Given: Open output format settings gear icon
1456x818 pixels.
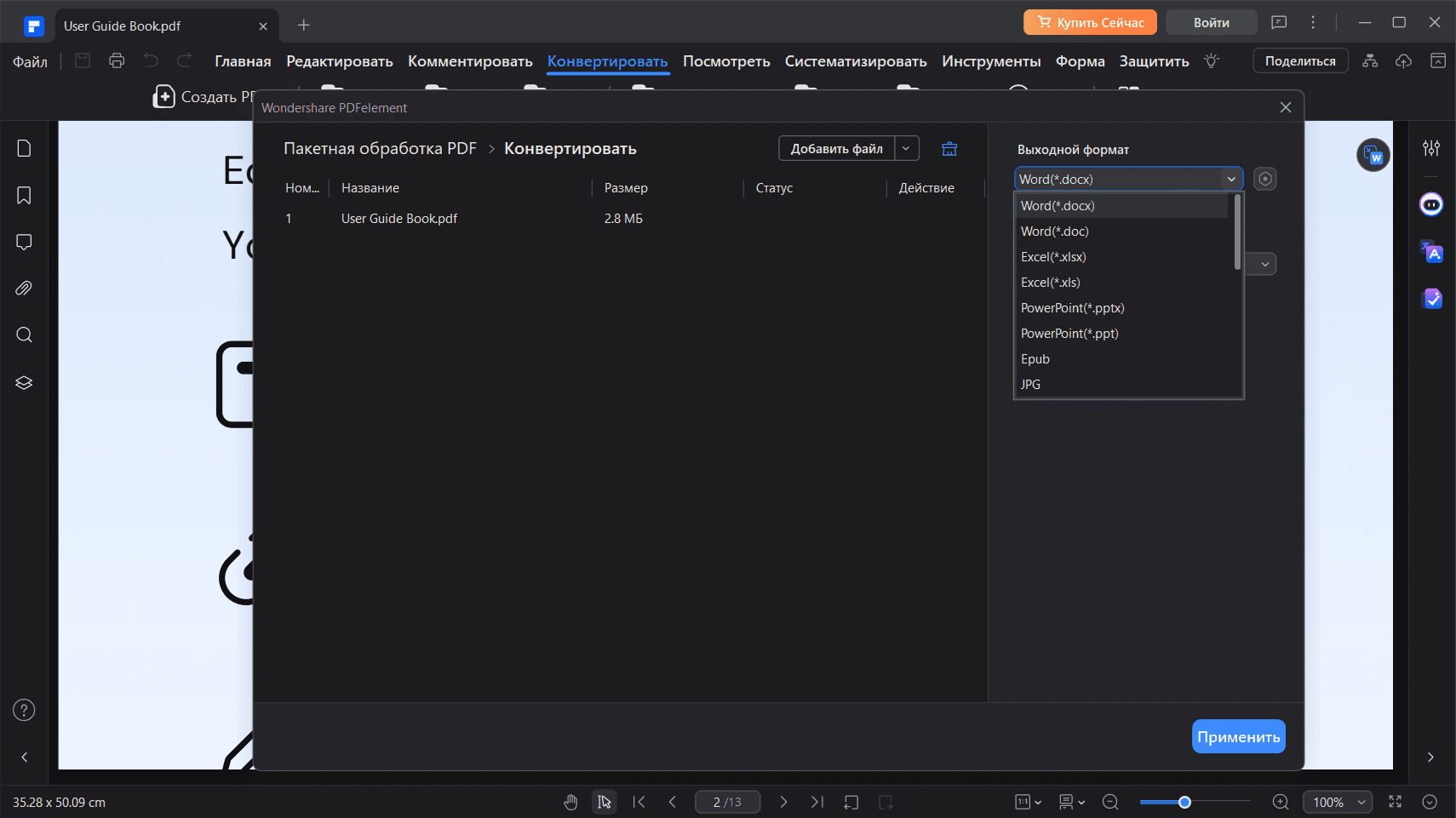Looking at the screenshot, I should (x=1265, y=179).
